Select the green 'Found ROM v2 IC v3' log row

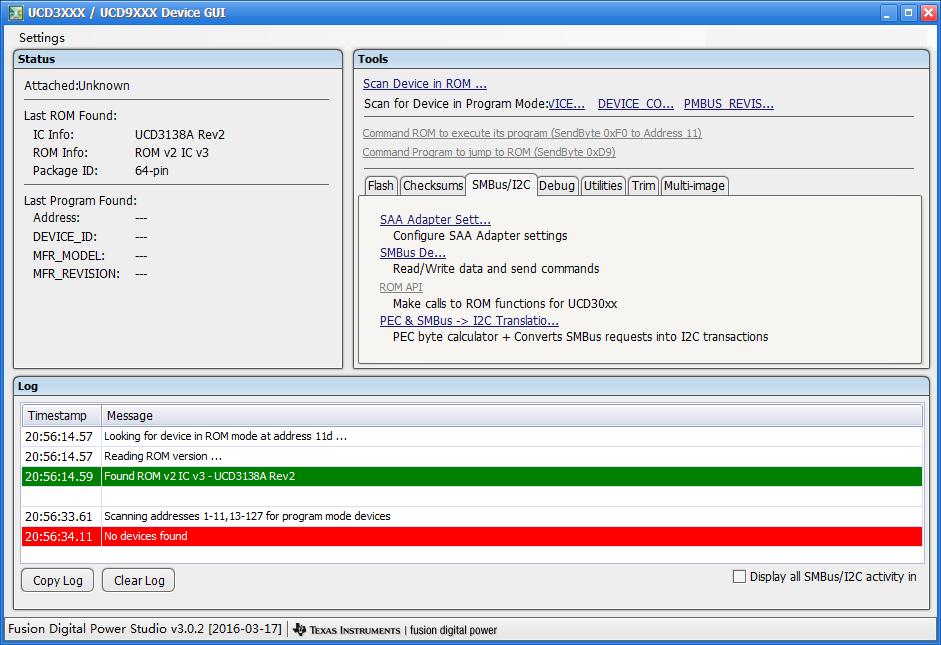pos(472,476)
